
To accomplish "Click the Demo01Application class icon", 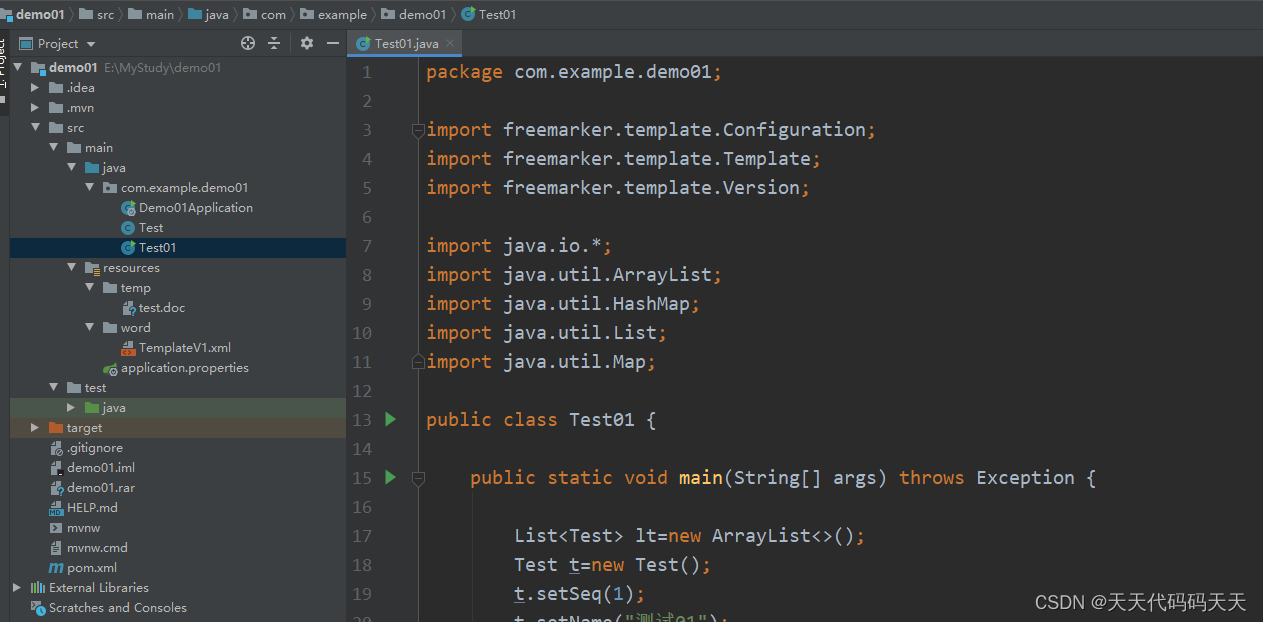I will click(129, 207).
